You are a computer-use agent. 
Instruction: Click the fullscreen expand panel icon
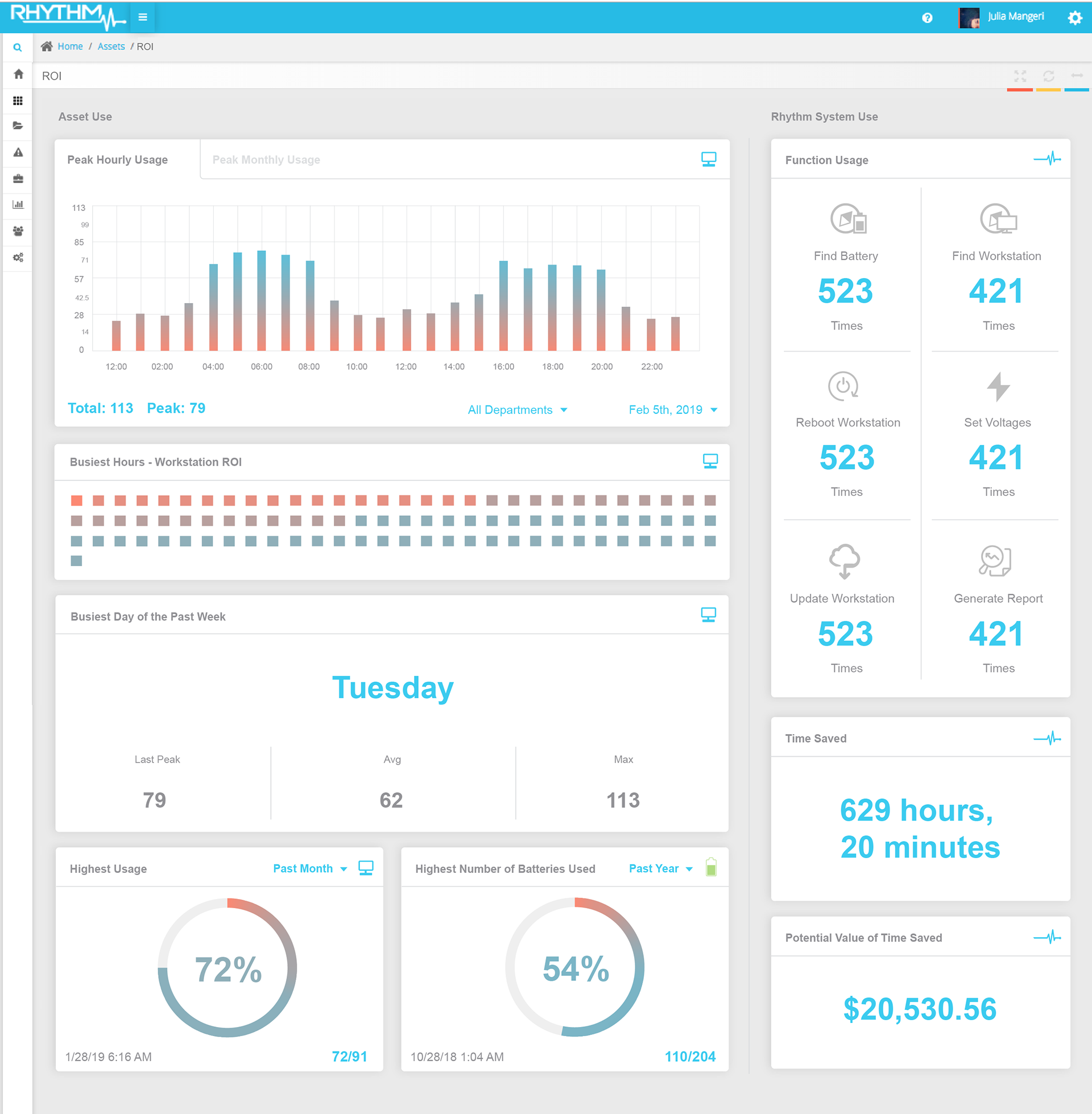click(1020, 76)
